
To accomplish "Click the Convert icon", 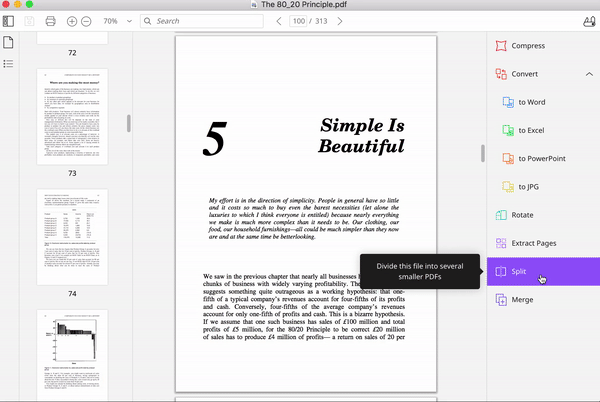I will (501, 74).
